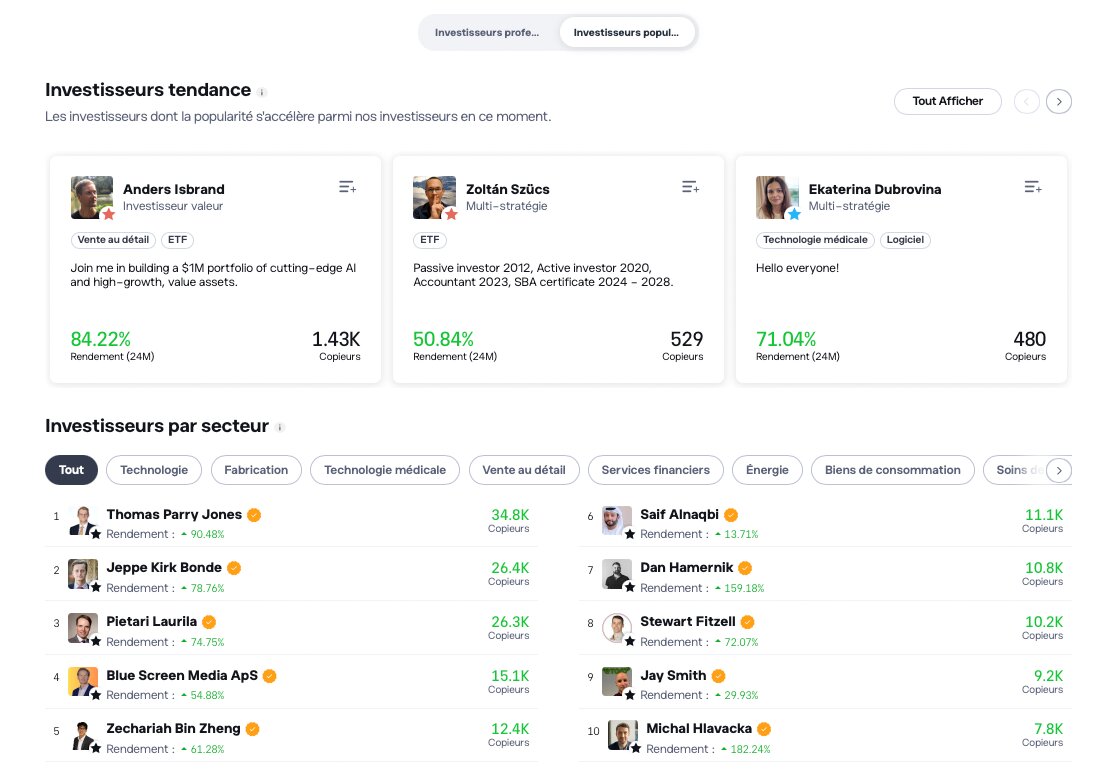The width and height of the screenshot is (1102, 779).
Task: Click info icon beside Investisseurs tendance
Action: point(262,92)
